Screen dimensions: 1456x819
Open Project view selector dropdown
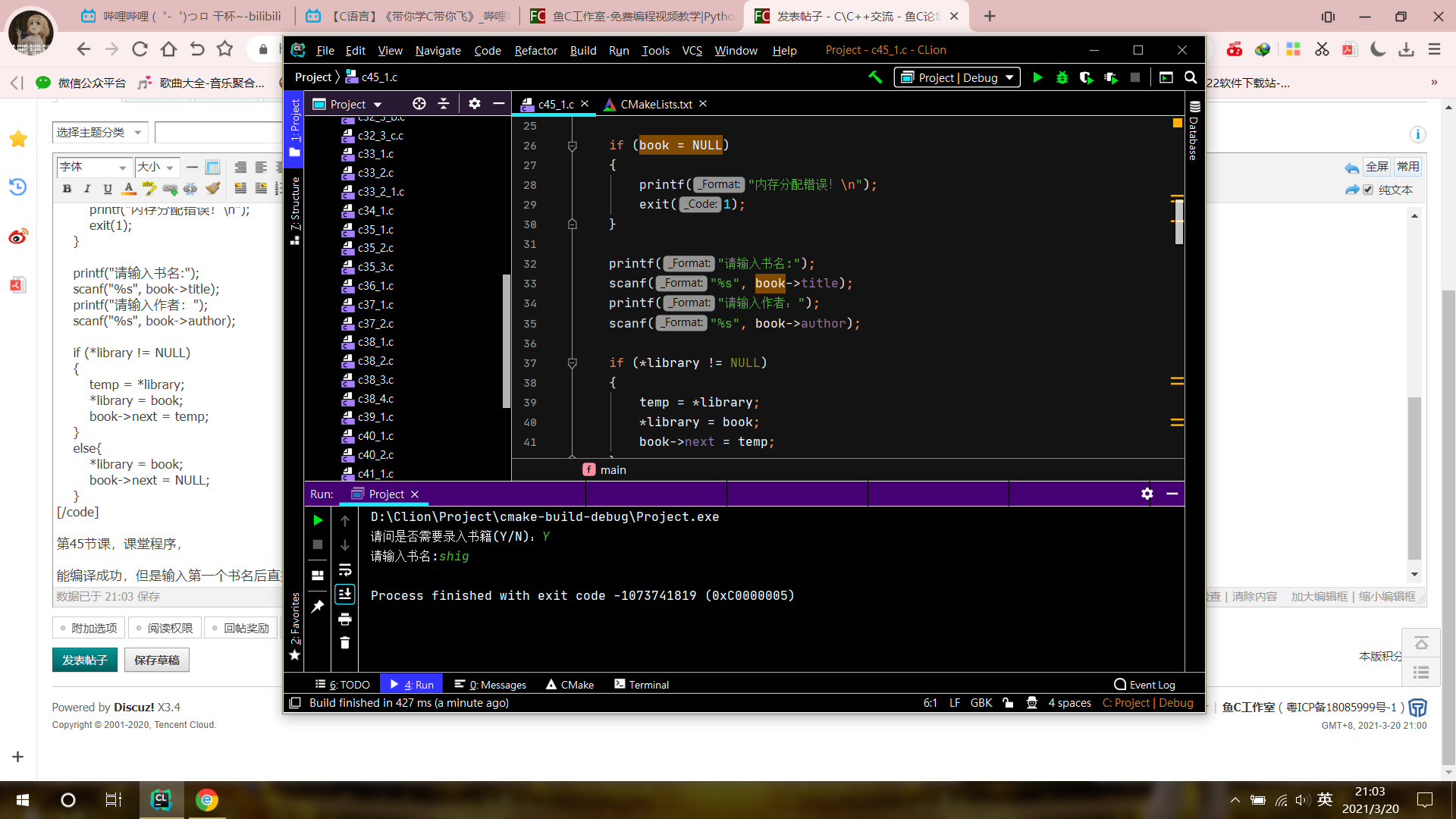347,104
